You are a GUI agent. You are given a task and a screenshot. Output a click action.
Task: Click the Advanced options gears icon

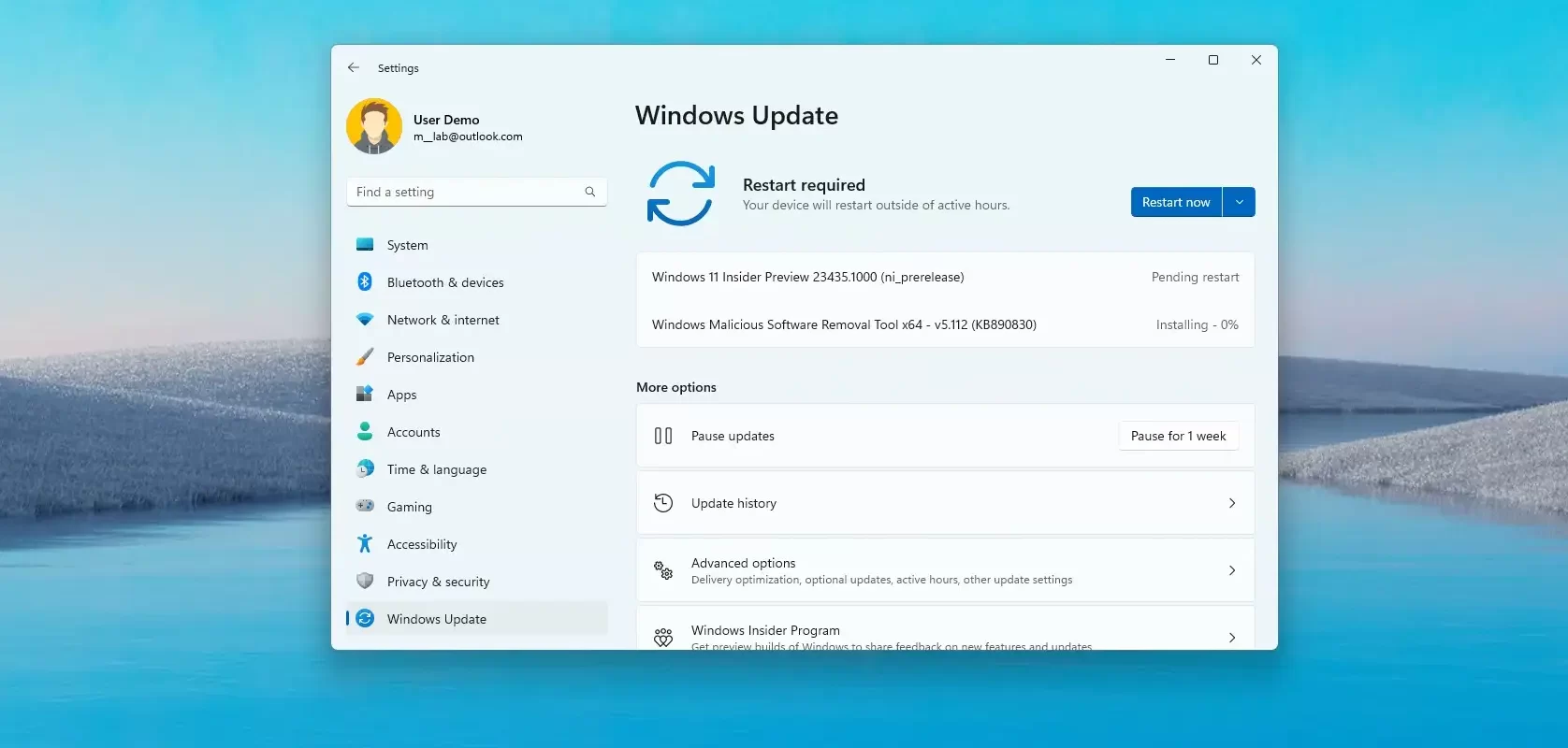click(x=663, y=570)
